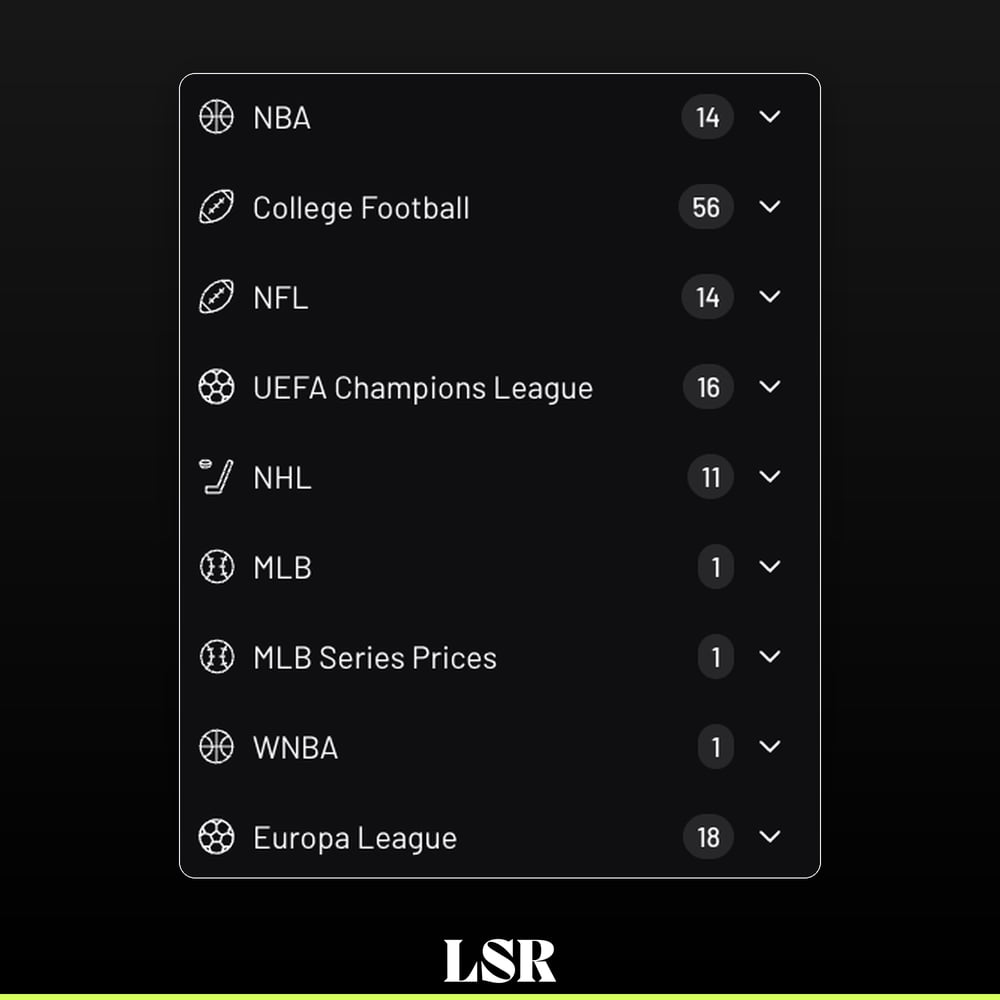Screen dimensions: 1000x1000
Task: Click the Europa League 18 count badge
Action: 708,836
